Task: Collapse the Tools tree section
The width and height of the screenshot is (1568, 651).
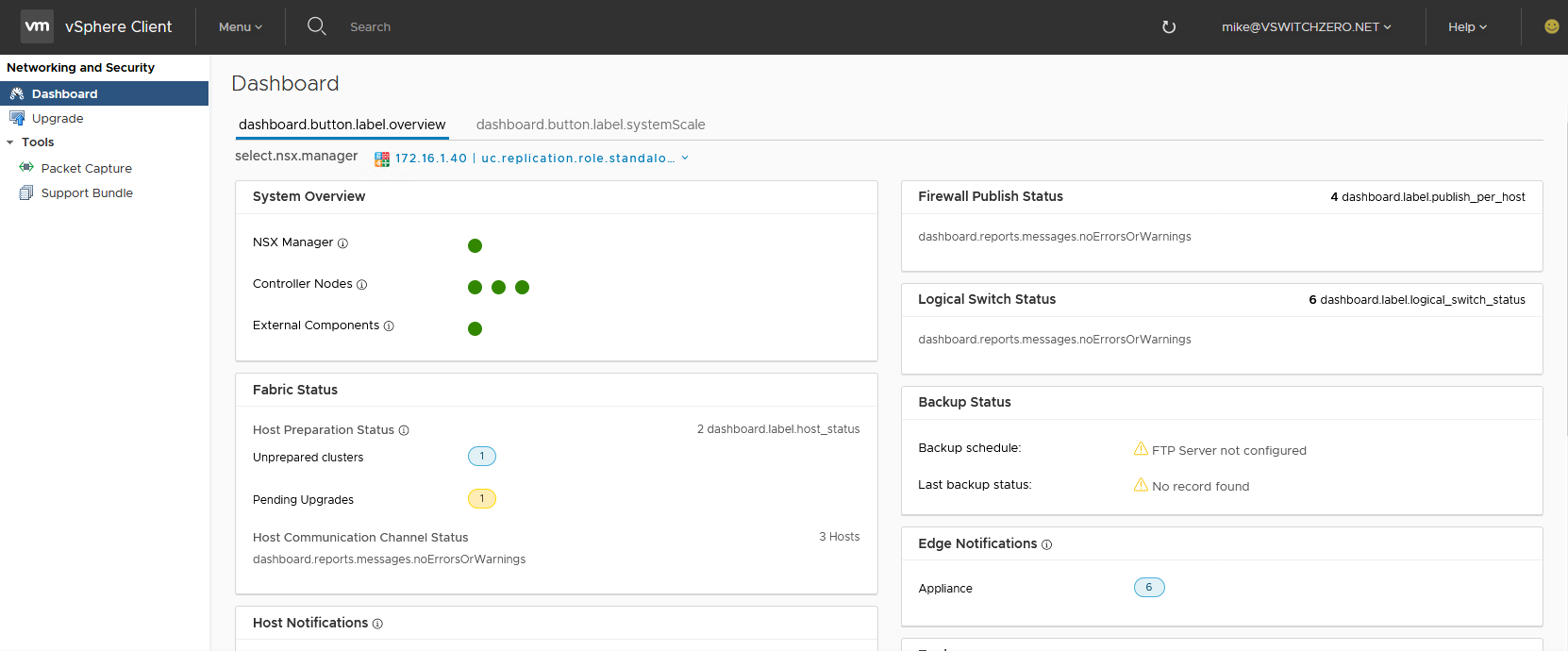Action: point(10,142)
